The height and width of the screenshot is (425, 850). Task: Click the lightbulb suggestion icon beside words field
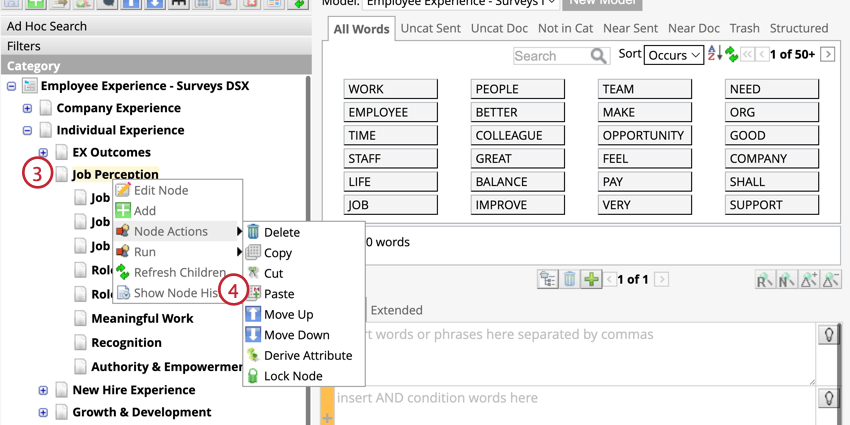(x=828, y=336)
